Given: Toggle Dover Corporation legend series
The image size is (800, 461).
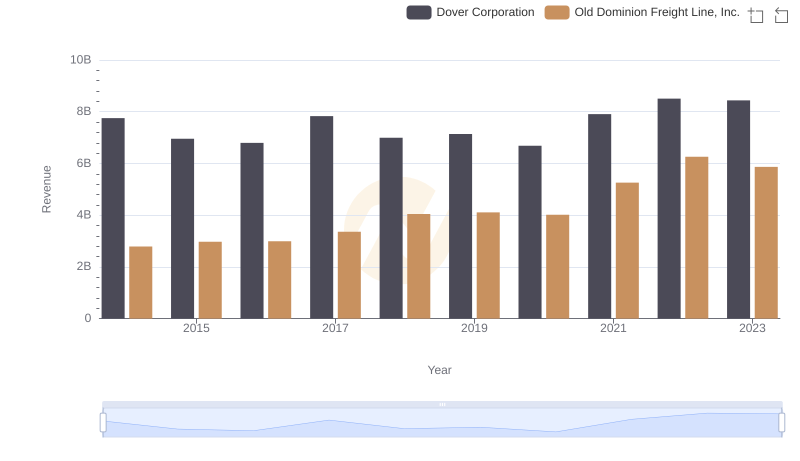Looking at the screenshot, I should [x=470, y=12].
